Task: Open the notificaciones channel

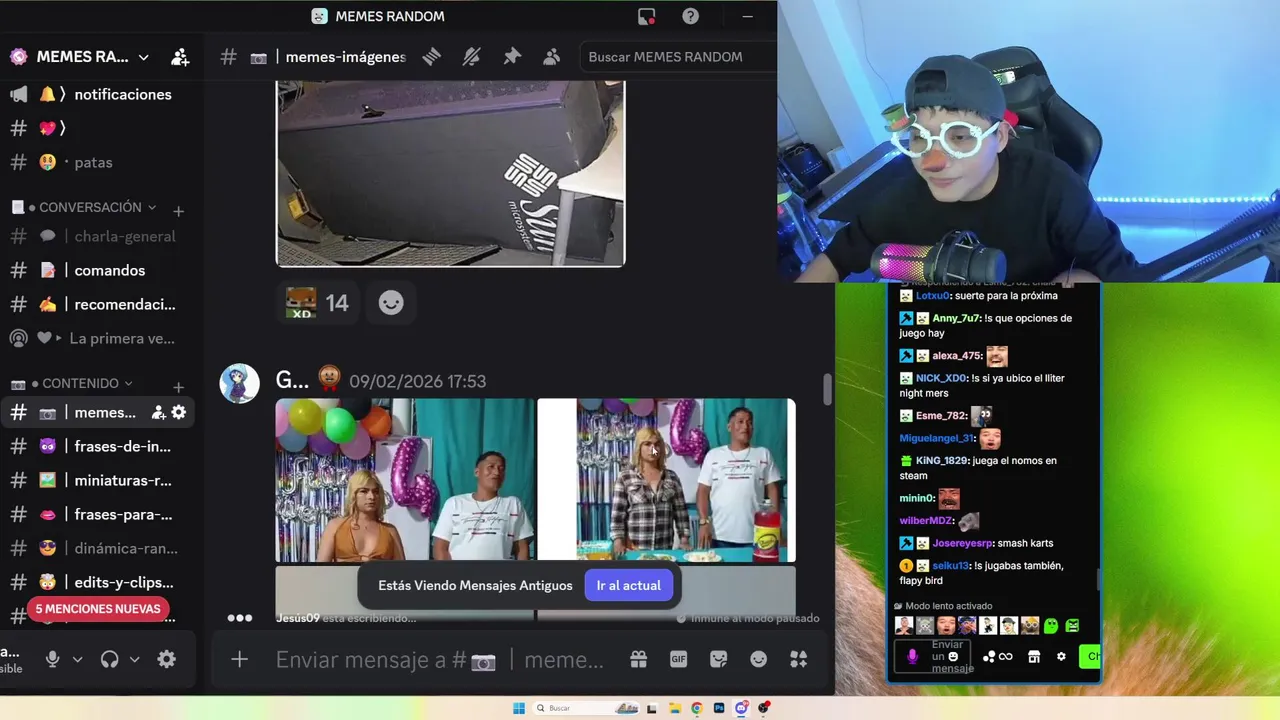Action: coord(100,94)
